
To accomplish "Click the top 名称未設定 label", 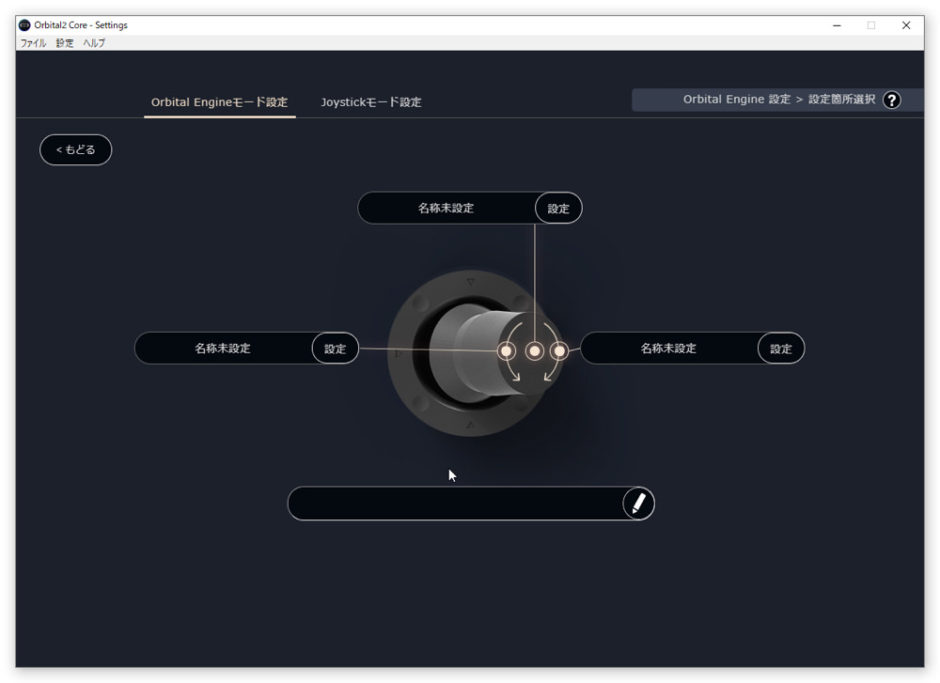I will tap(446, 208).
